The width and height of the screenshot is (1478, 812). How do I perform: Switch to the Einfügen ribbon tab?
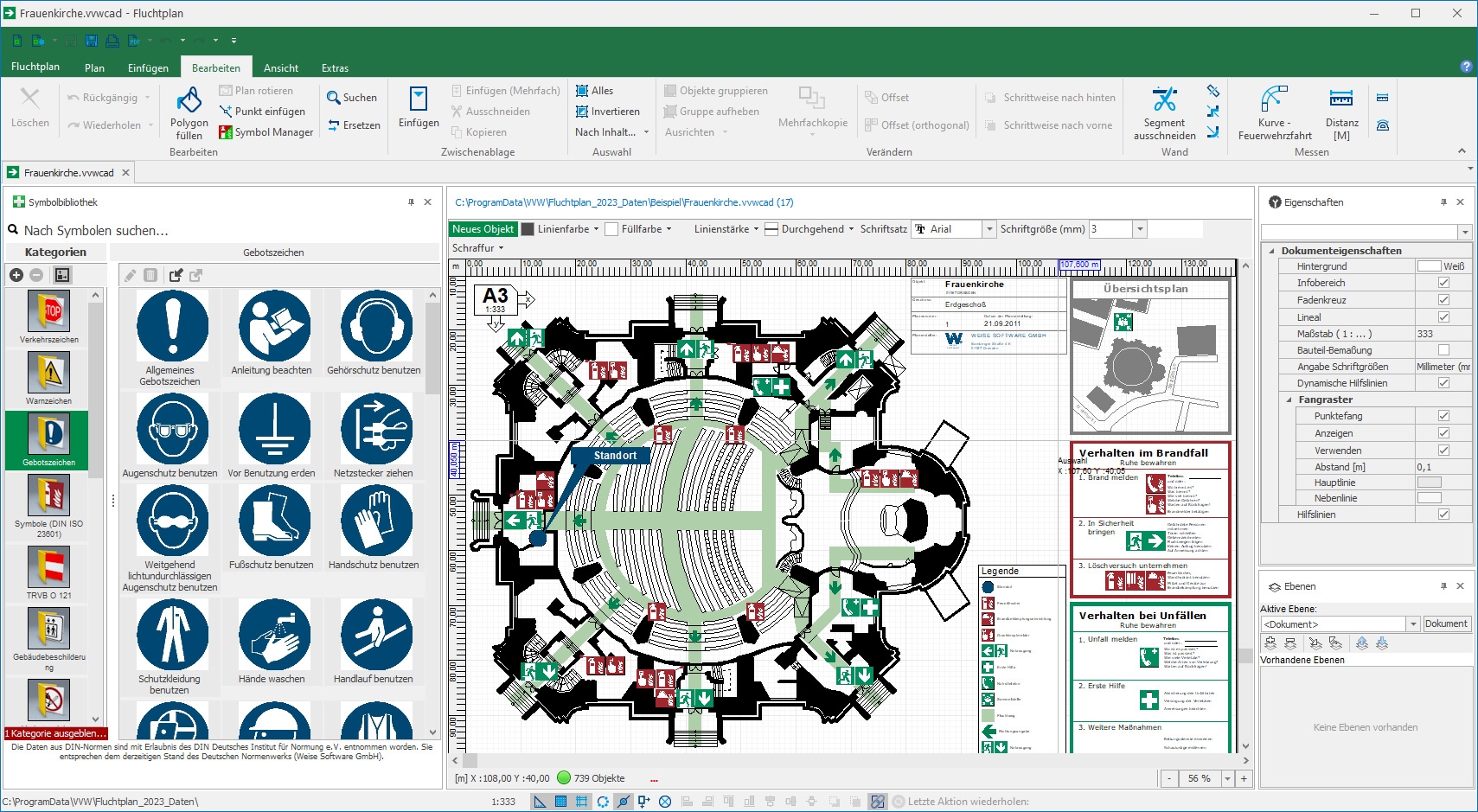(148, 68)
